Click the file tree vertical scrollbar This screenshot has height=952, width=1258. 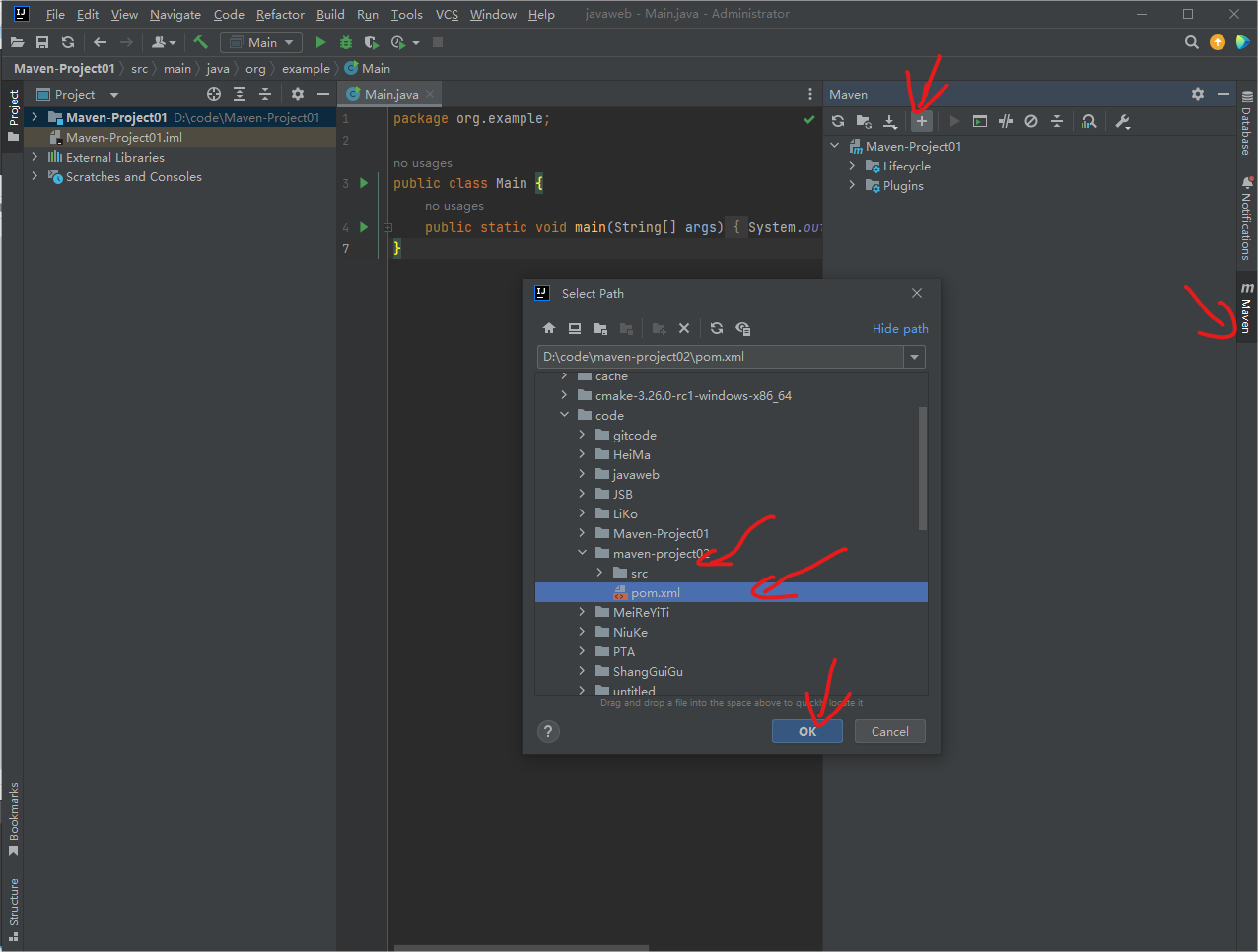(923, 468)
